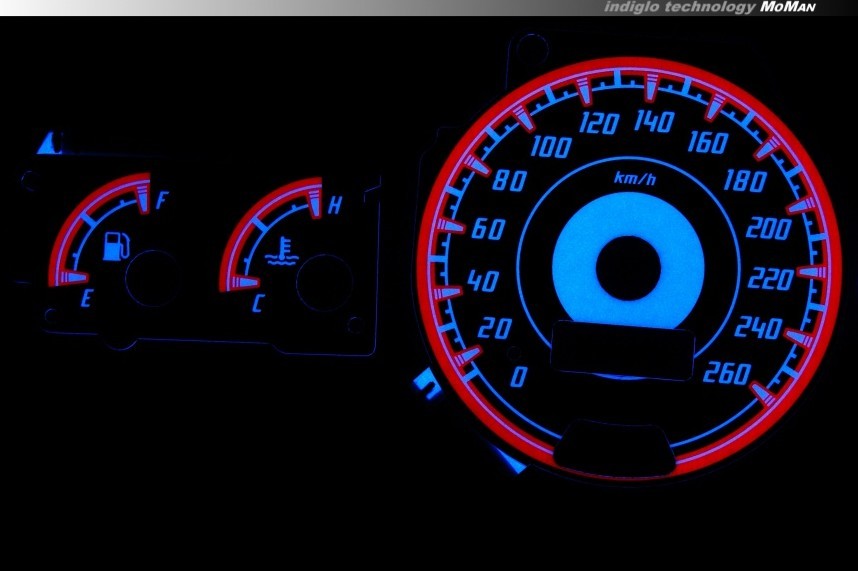This screenshot has height=571, width=858.
Task: Click the 260 speed marking
Action: coord(727,374)
